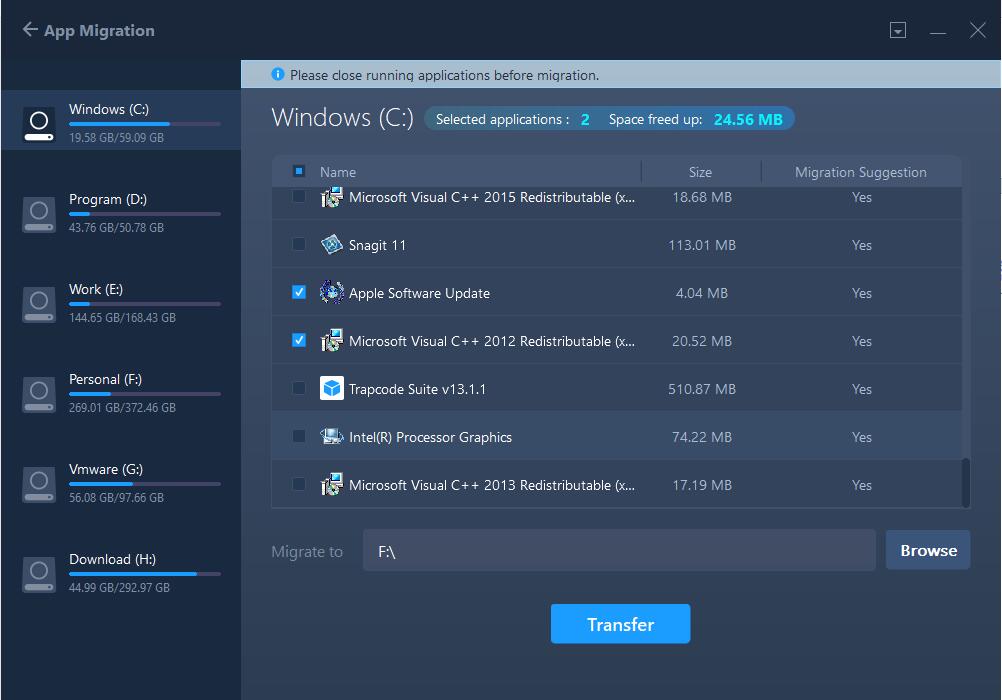Image resolution: width=1002 pixels, height=700 pixels.
Task: Click Browse to choose destination
Action: tap(927, 550)
